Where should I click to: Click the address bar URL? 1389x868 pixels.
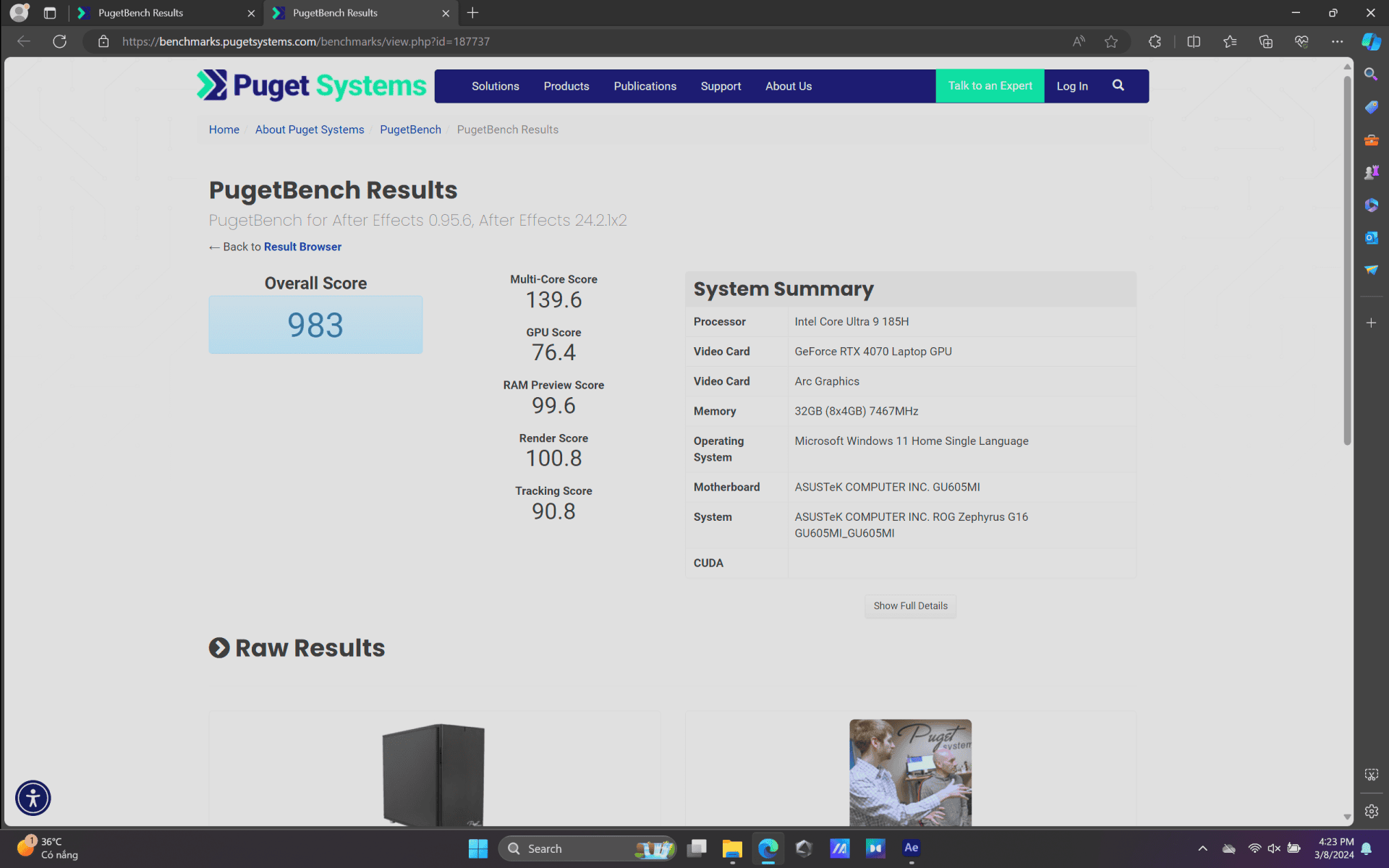(x=306, y=41)
